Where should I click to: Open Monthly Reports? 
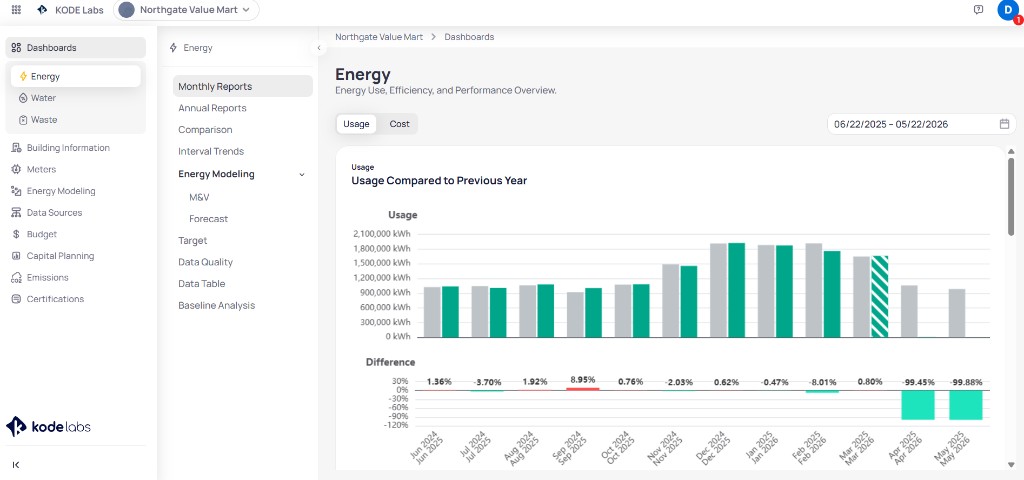pyautogui.click(x=243, y=86)
